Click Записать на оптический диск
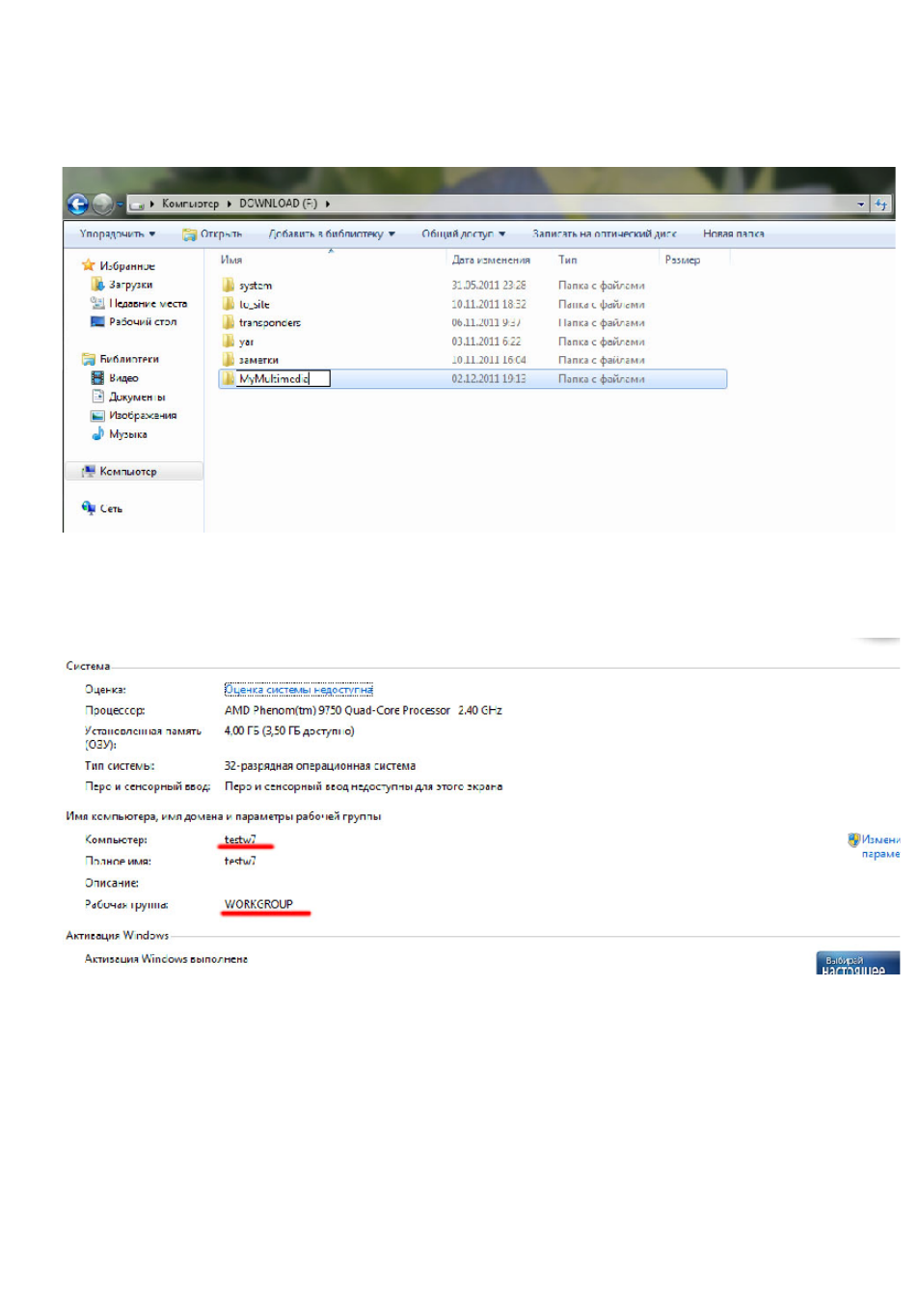This screenshot has width=919, height=1316. (x=605, y=233)
